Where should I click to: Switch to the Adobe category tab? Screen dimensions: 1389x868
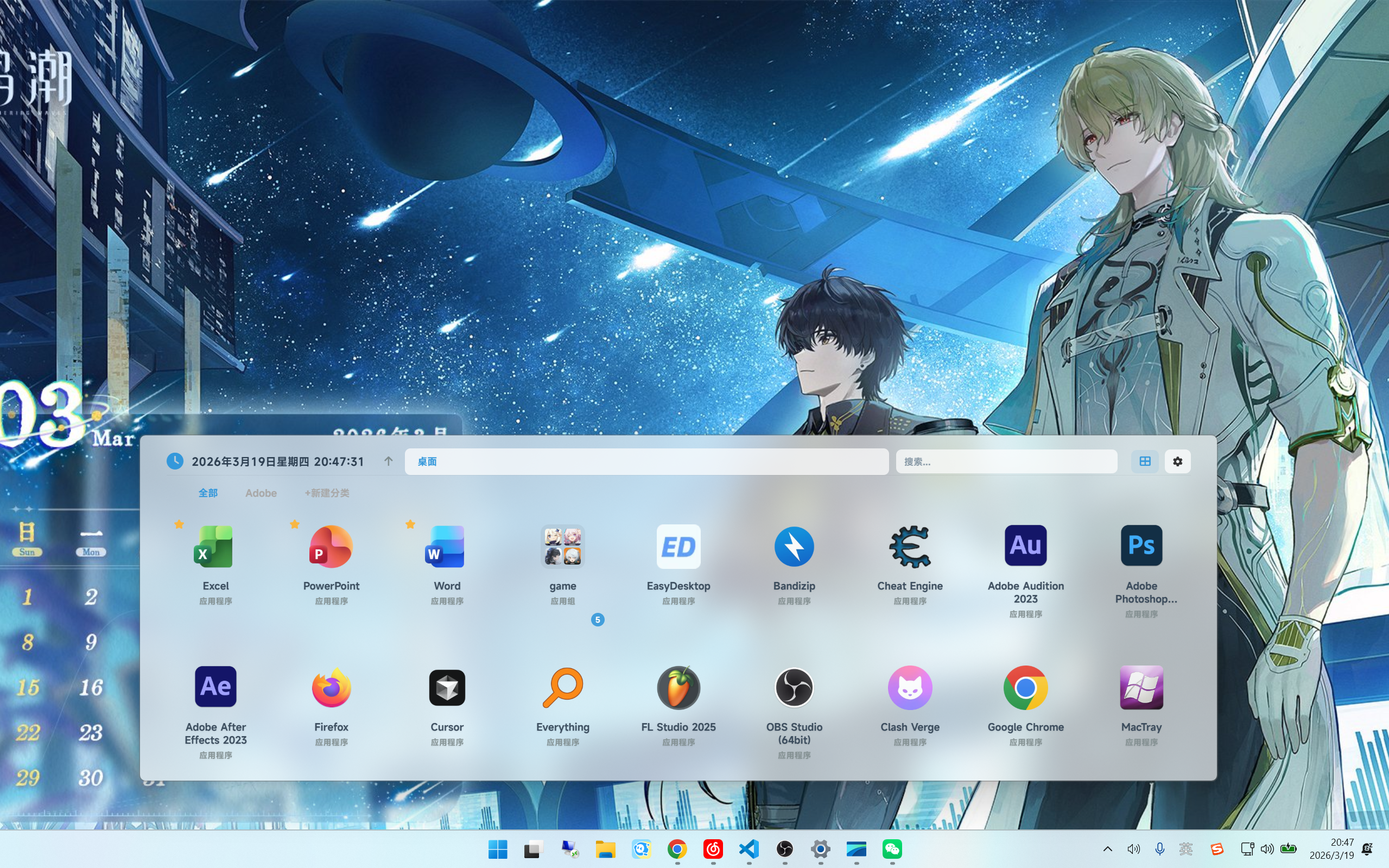pos(261,493)
